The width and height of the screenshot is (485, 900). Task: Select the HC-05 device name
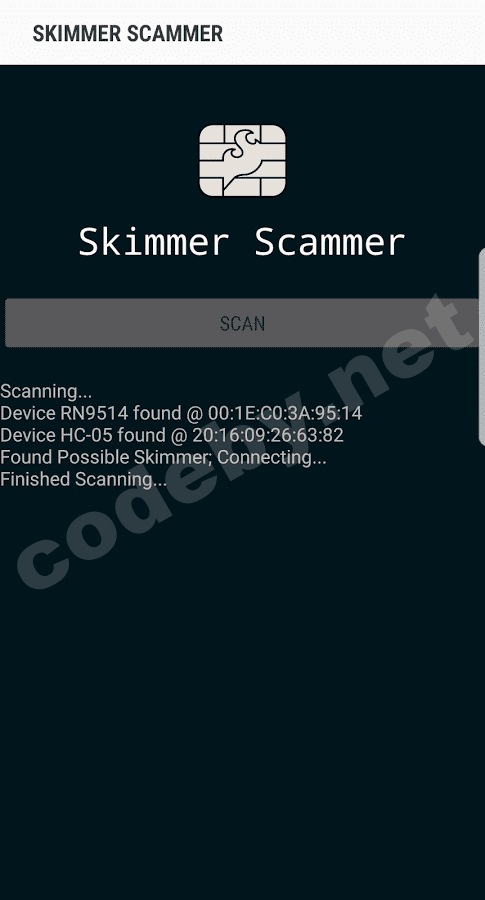tap(86, 435)
